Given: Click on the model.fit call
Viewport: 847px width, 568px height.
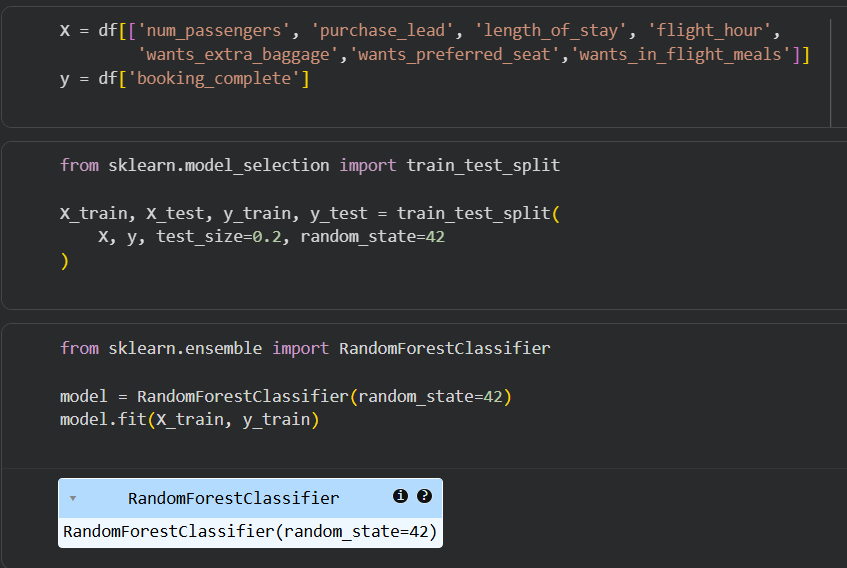Looking at the screenshot, I should point(190,420).
